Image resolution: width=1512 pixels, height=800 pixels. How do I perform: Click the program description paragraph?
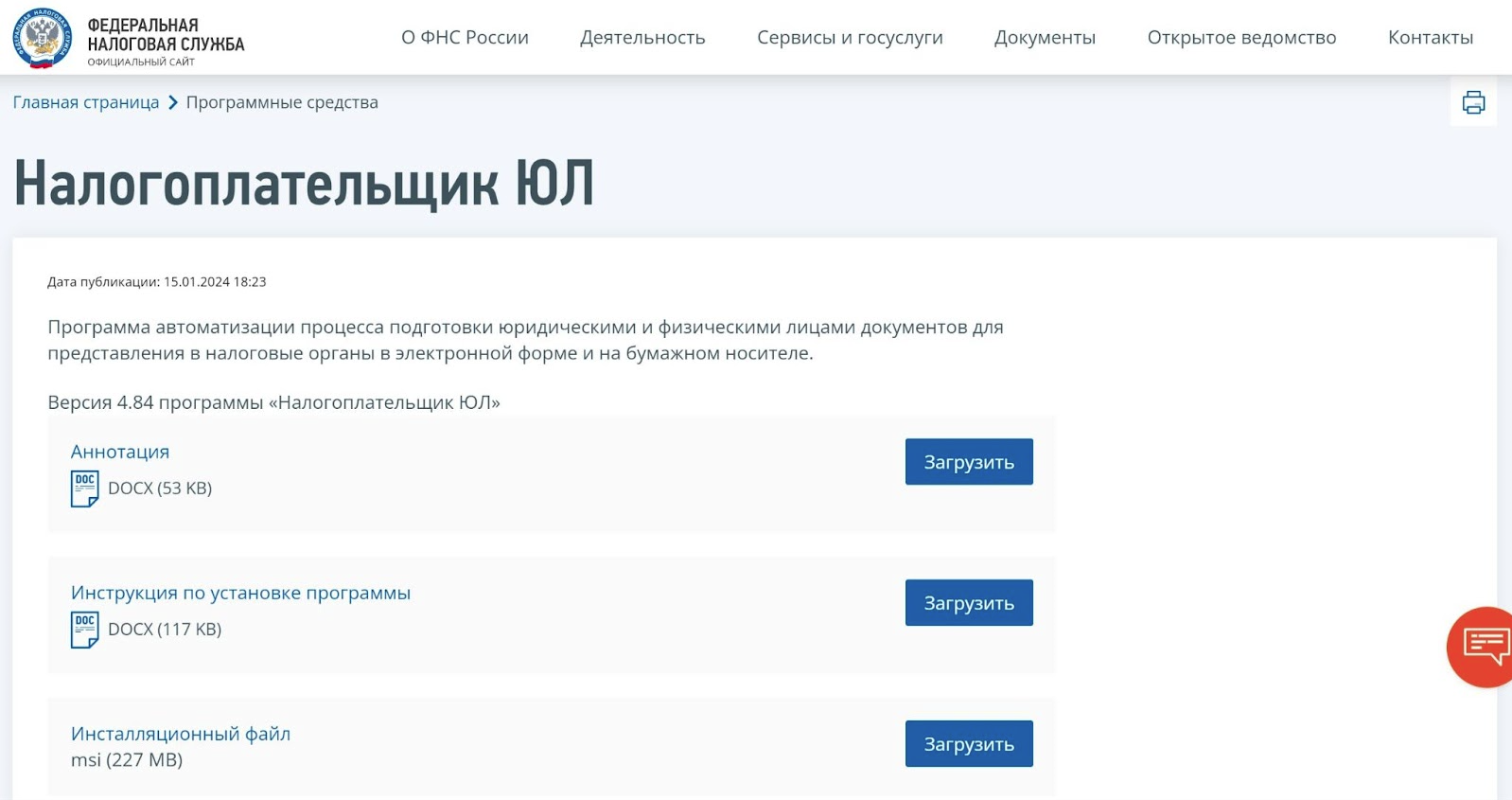pos(525,340)
